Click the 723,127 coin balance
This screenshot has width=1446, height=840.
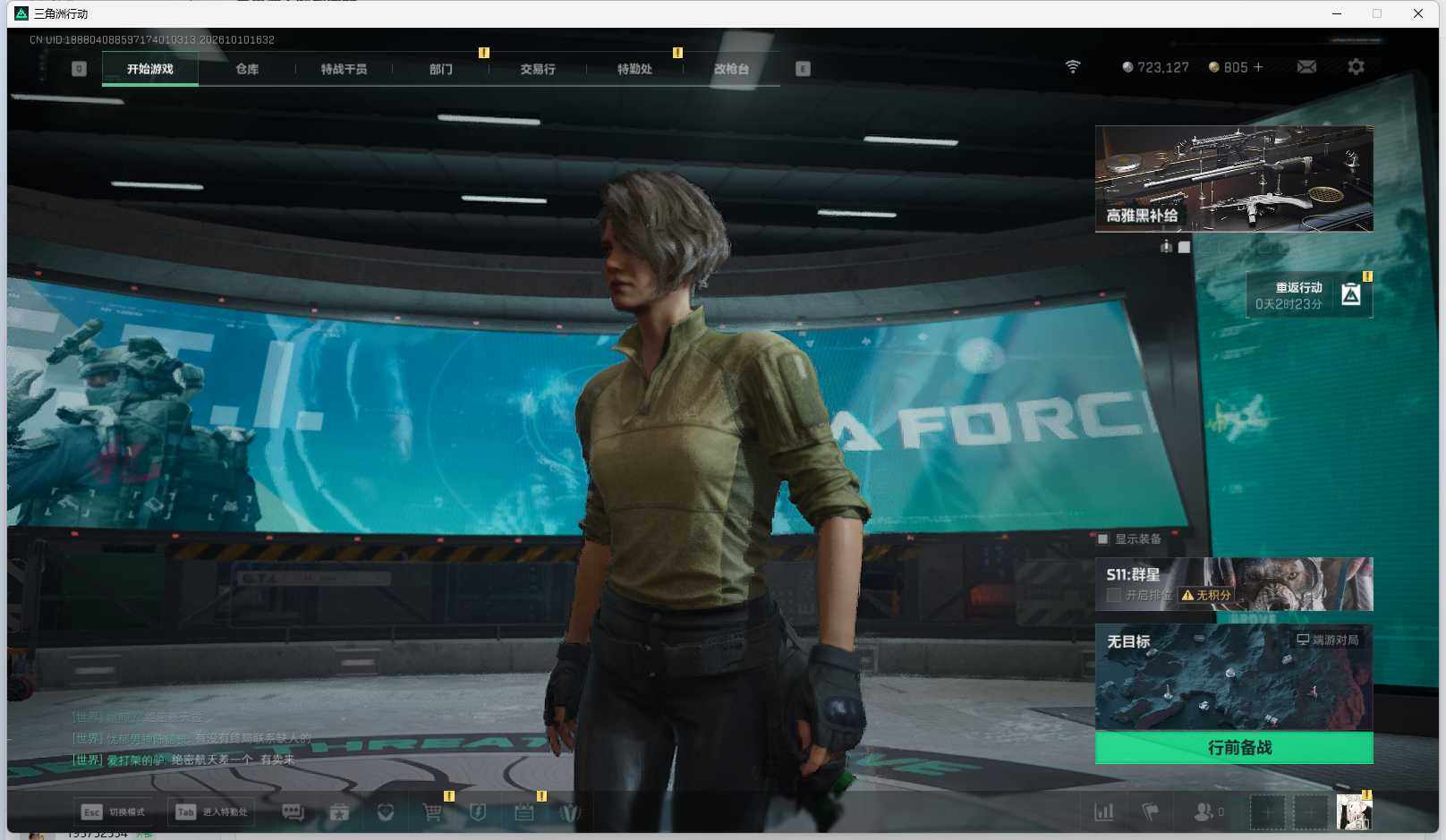tap(1155, 67)
